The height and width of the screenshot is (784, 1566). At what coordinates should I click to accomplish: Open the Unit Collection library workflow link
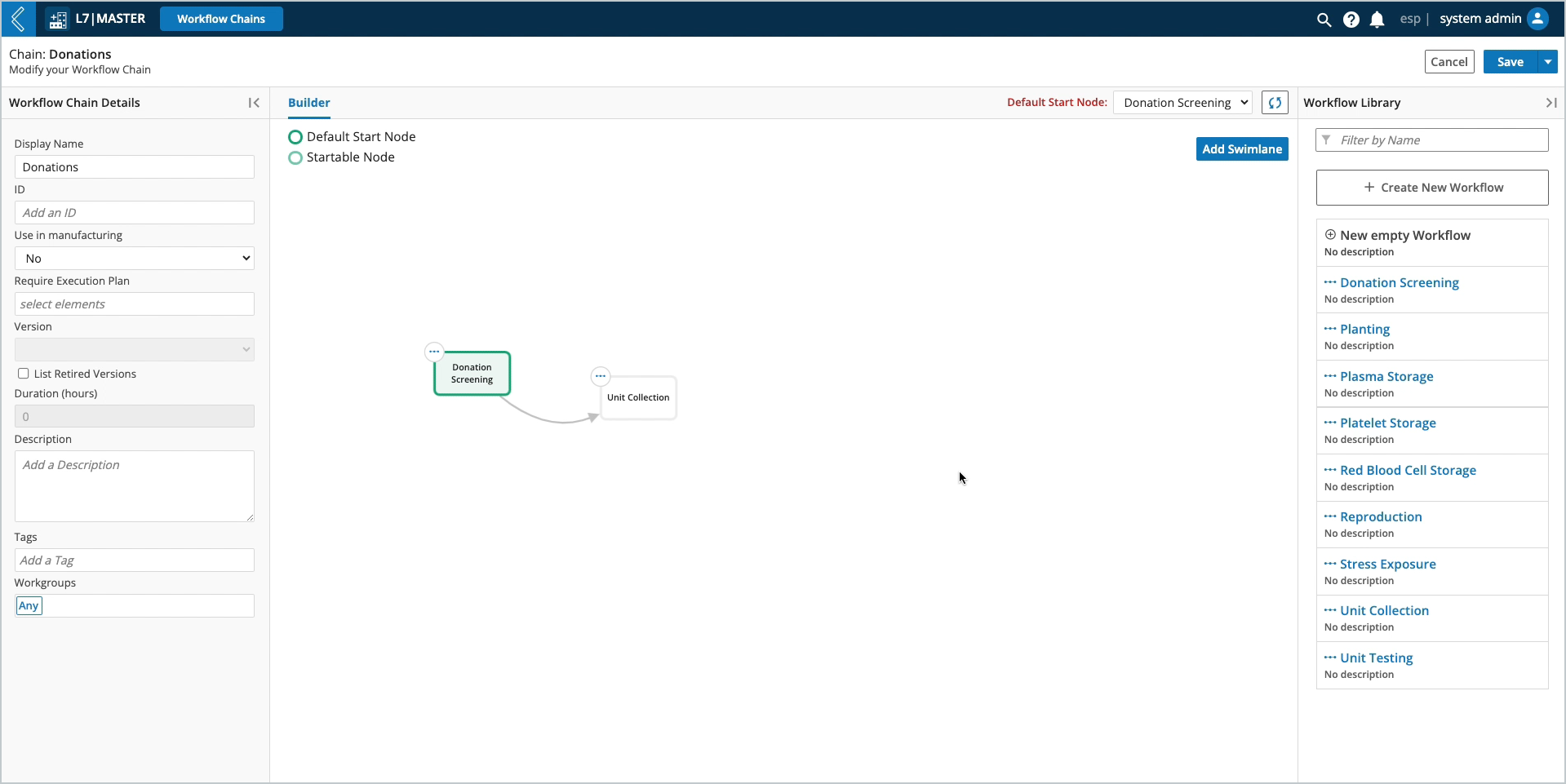1384,610
